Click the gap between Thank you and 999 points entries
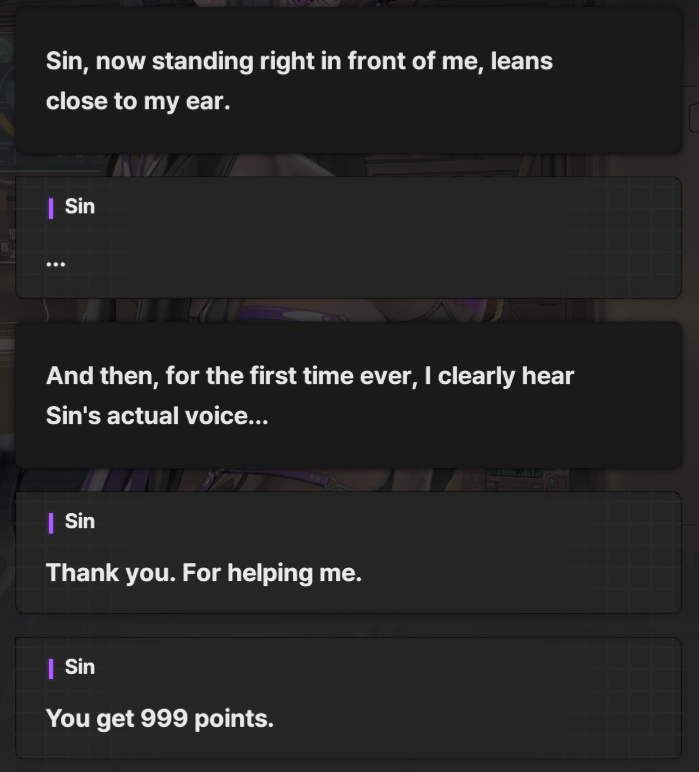 point(349,625)
